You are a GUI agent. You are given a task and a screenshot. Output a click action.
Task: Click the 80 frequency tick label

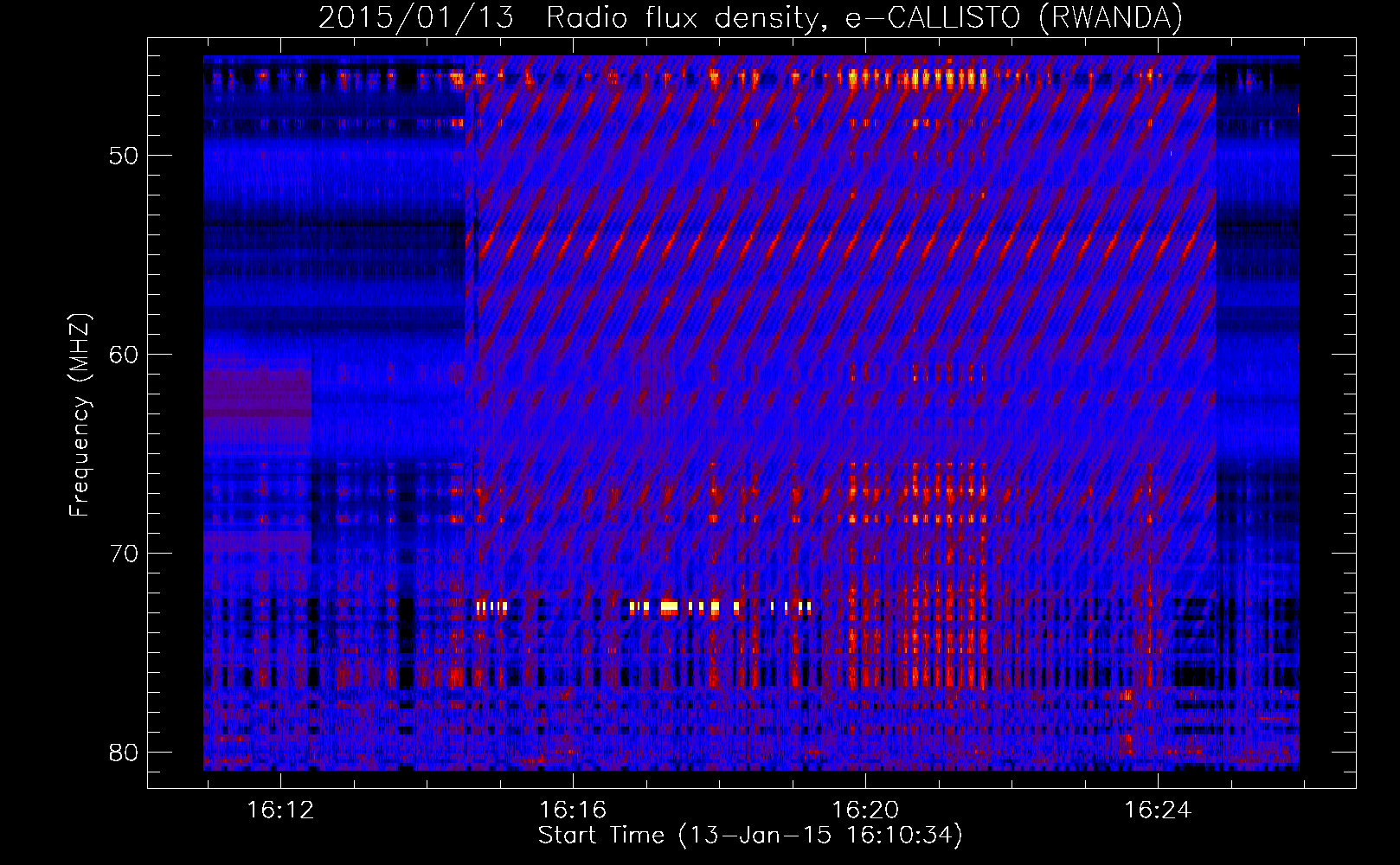(x=124, y=753)
